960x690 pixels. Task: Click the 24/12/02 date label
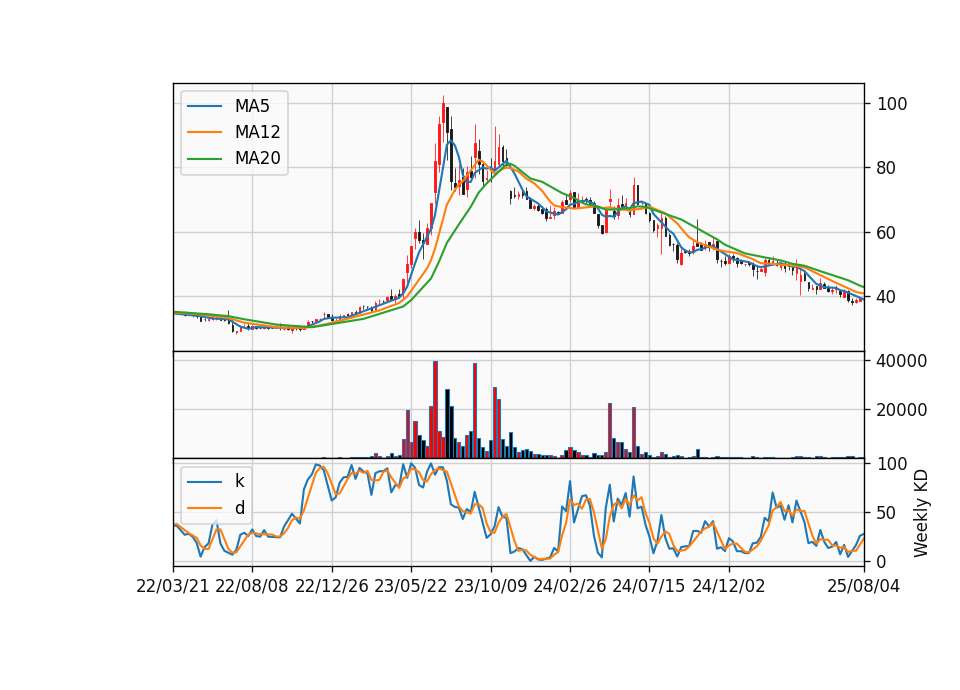729,586
